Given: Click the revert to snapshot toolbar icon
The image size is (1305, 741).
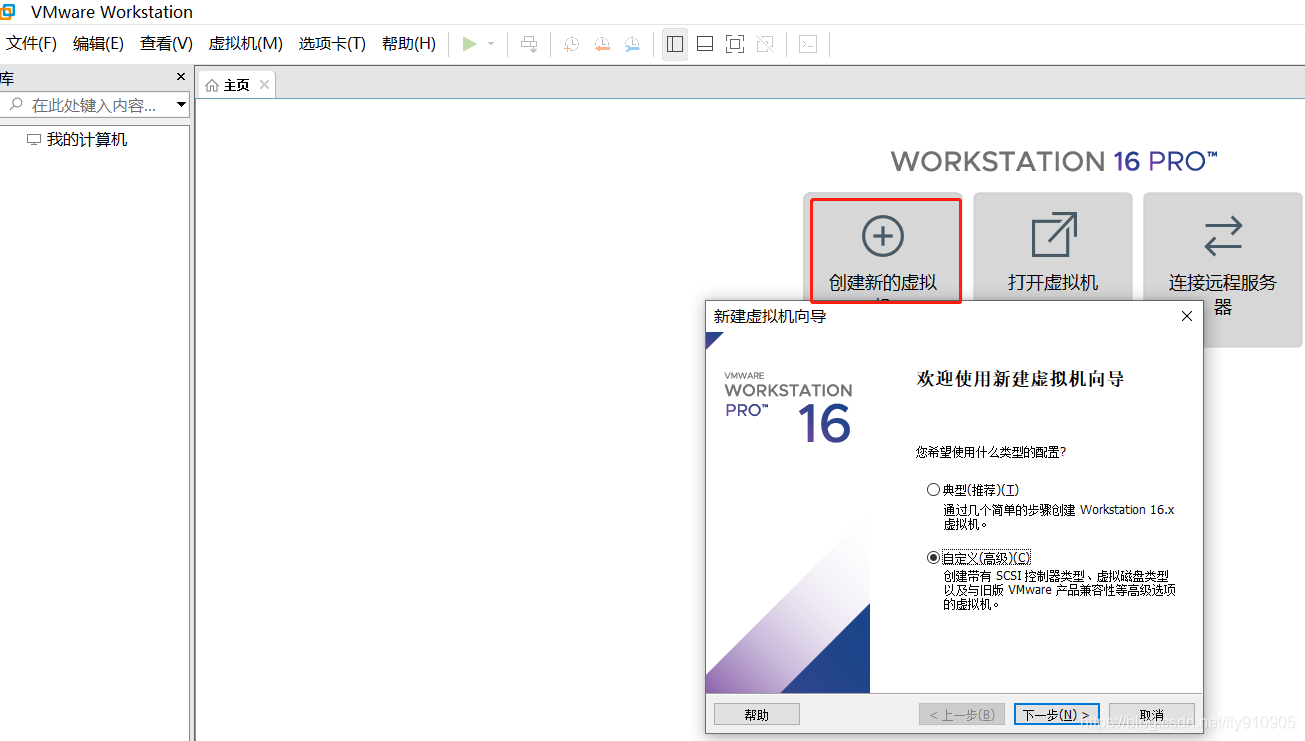Looking at the screenshot, I should 602,44.
